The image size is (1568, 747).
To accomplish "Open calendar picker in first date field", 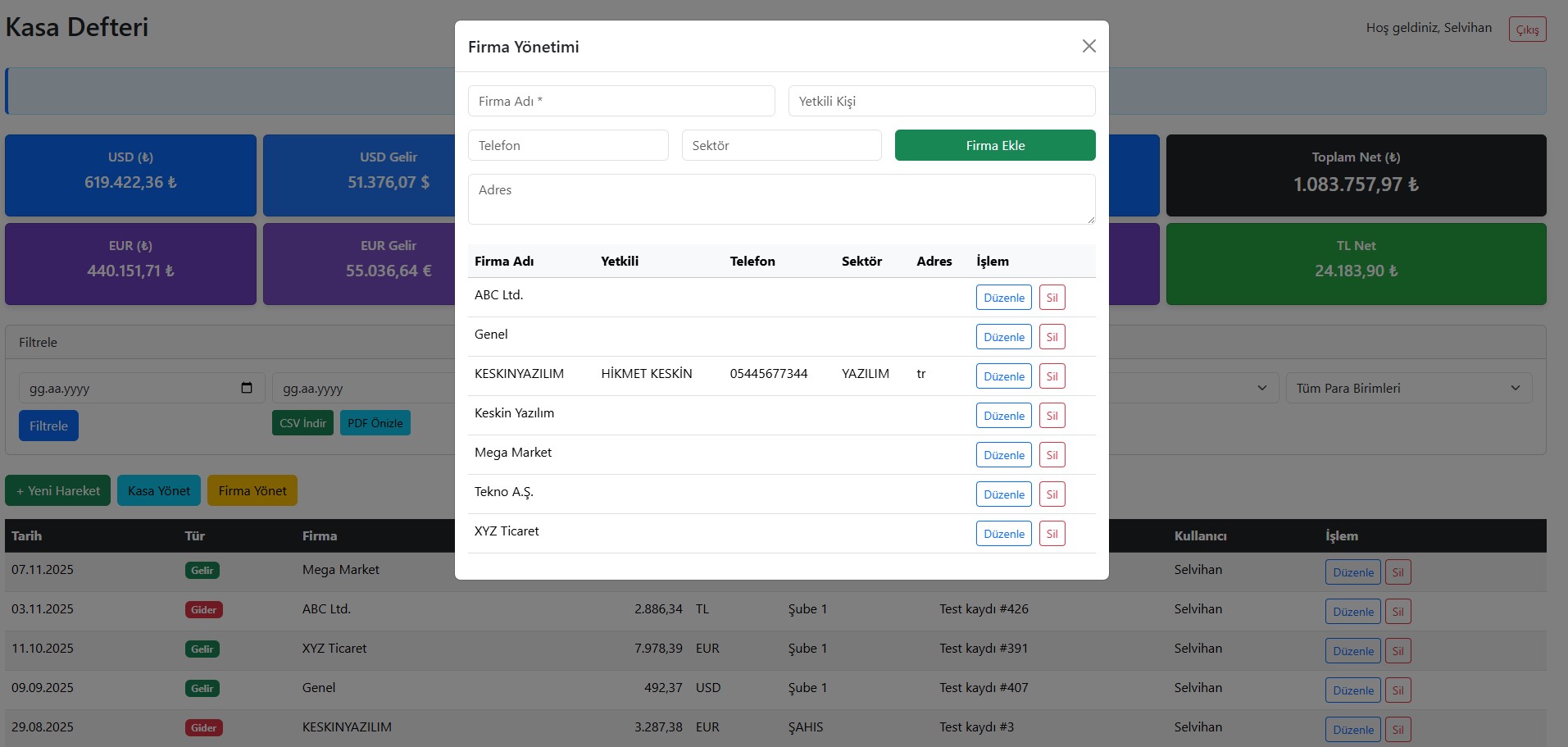I will pyautogui.click(x=247, y=388).
